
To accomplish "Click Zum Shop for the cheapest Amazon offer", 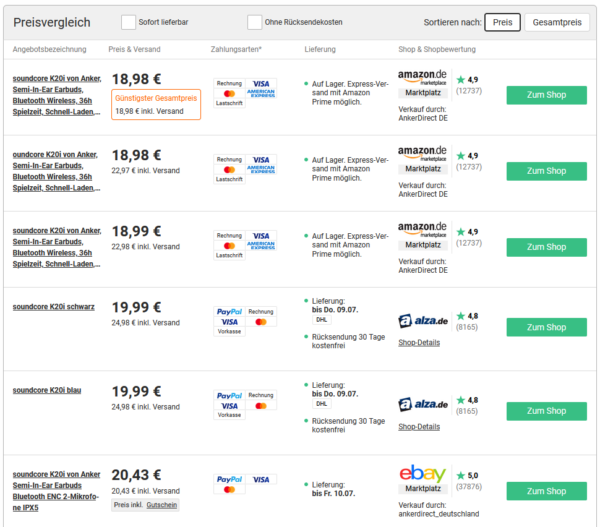I will coord(546,95).
